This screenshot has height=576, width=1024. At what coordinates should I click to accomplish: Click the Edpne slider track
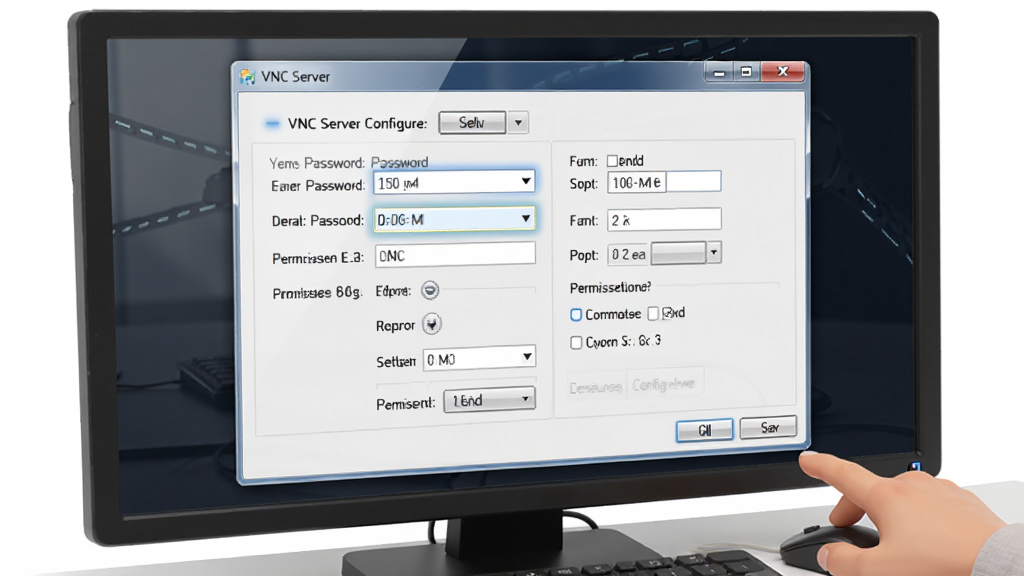488,288
